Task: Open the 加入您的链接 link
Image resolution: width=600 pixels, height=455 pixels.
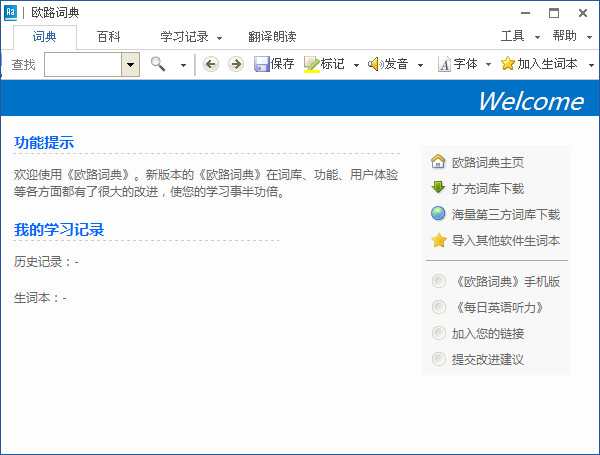Action: [488, 334]
